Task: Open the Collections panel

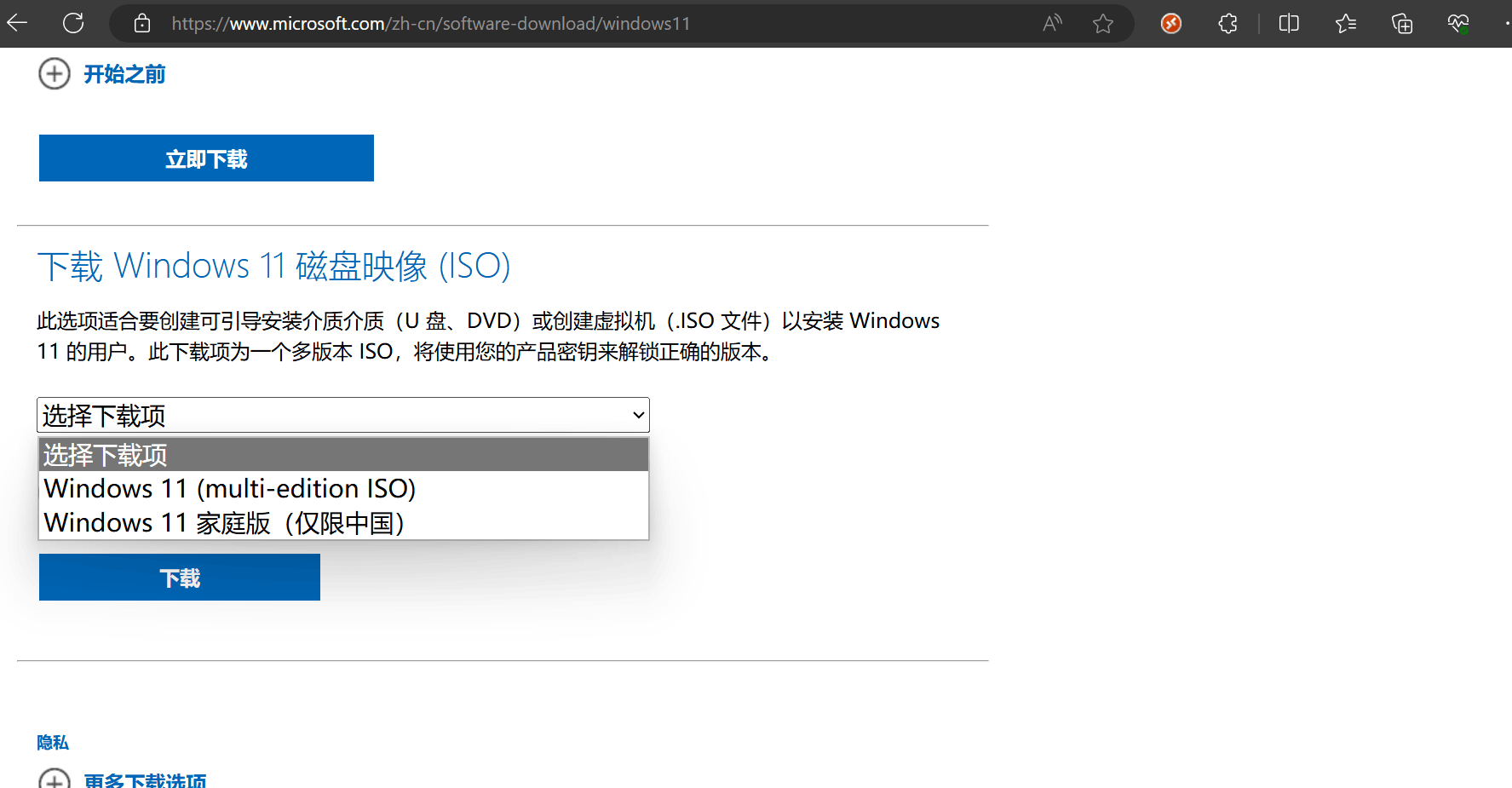Action: click(x=1402, y=23)
